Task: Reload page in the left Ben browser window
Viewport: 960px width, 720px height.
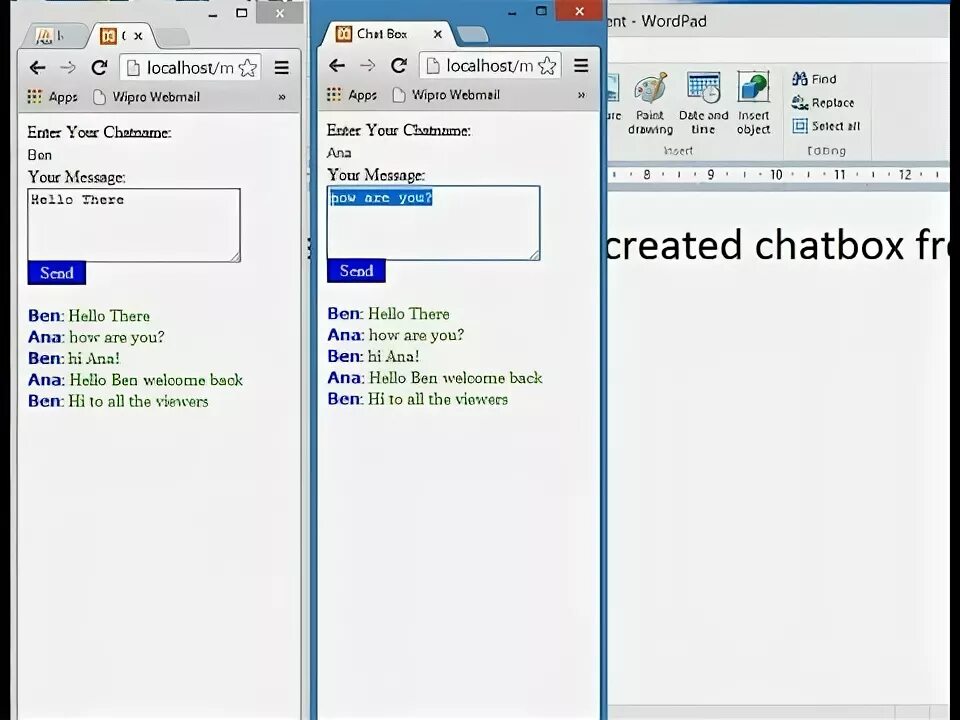Action: click(99, 67)
